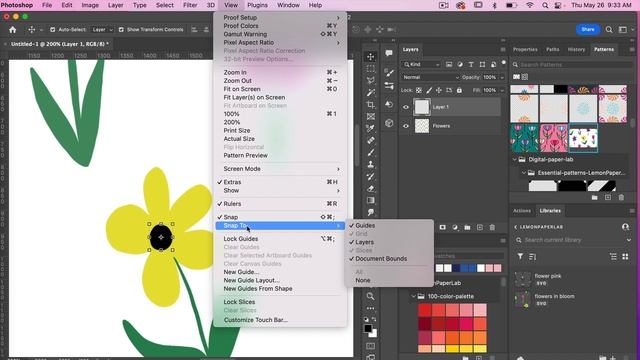Click the Home icon in options bar
The image size is (640, 360).
(x=13, y=29)
